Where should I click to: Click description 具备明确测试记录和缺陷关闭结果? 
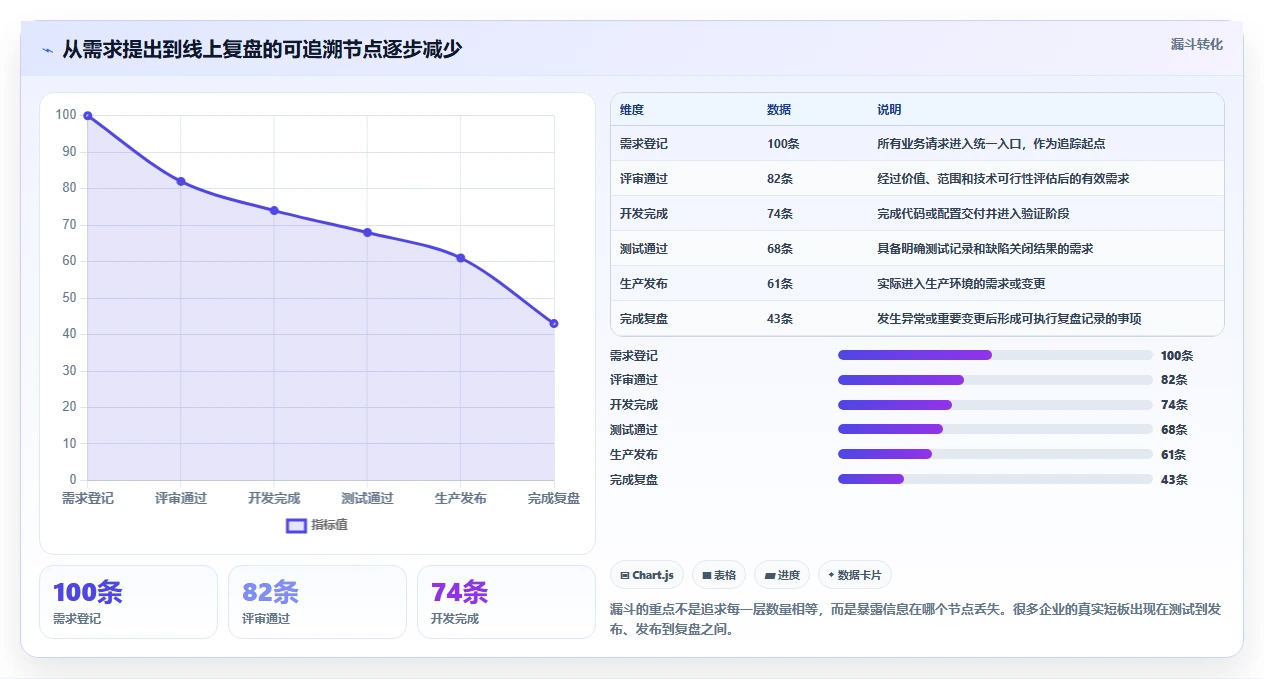pyautogui.click(x=985, y=249)
